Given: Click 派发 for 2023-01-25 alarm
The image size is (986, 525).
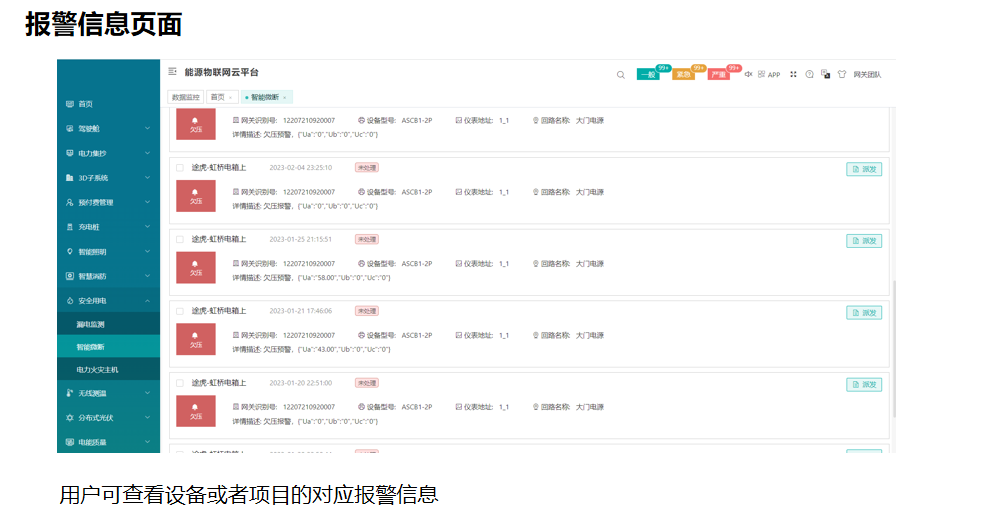Looking at the screenshot, I should pyautogui.click(x=864, y=241).
